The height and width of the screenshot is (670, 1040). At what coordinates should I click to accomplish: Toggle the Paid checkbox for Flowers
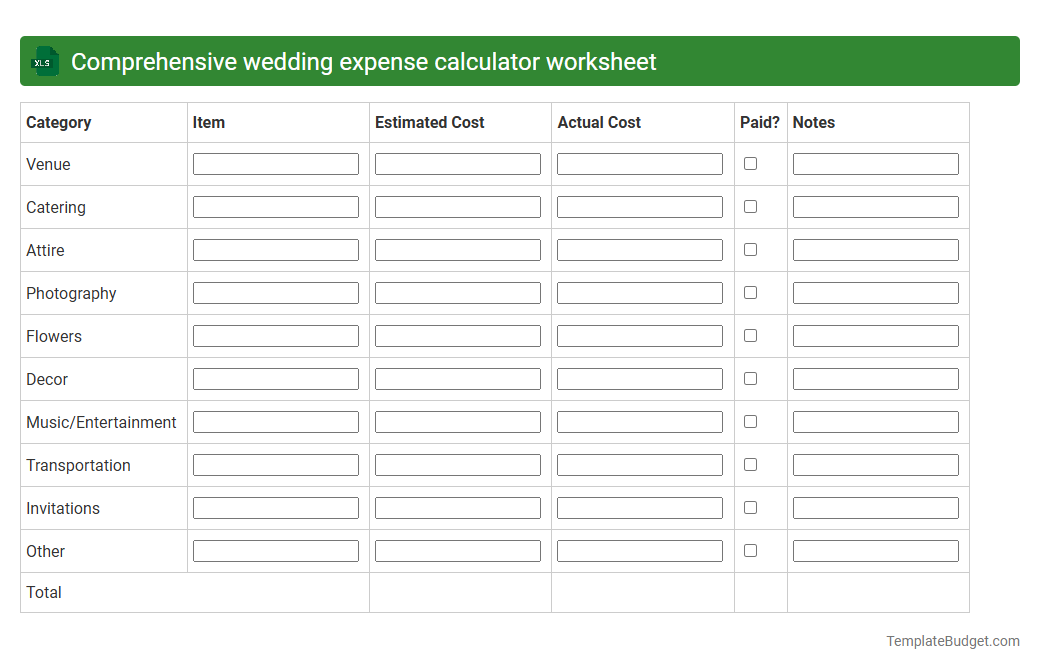click(x=750, y=335)
